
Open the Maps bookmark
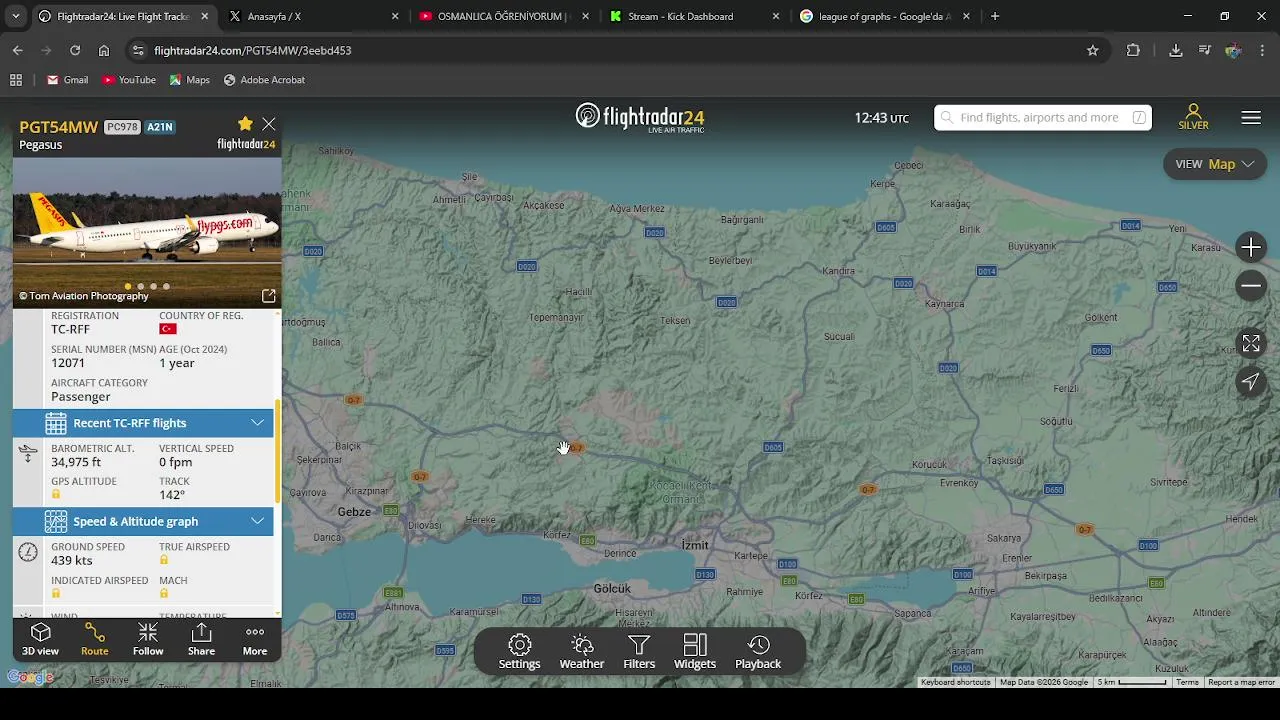(x=190, y=80)
